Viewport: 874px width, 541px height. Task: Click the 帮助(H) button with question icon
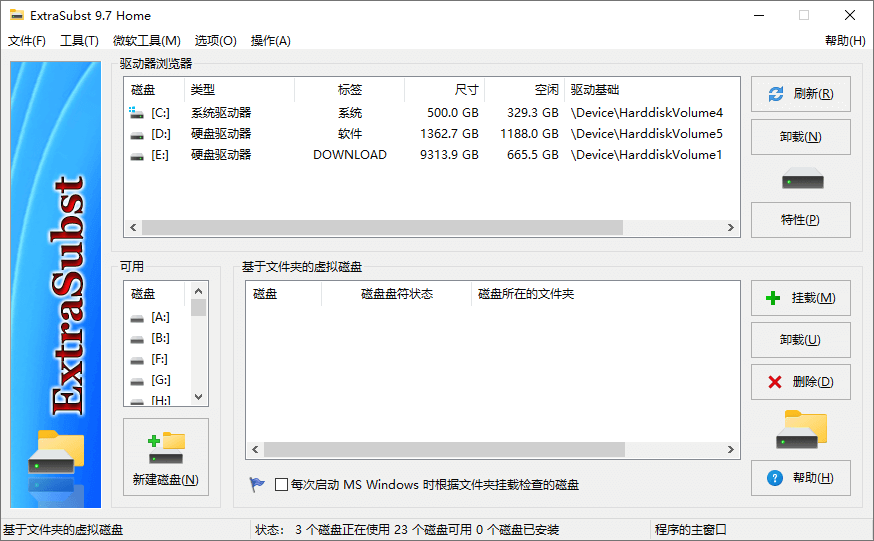(800, 477)
